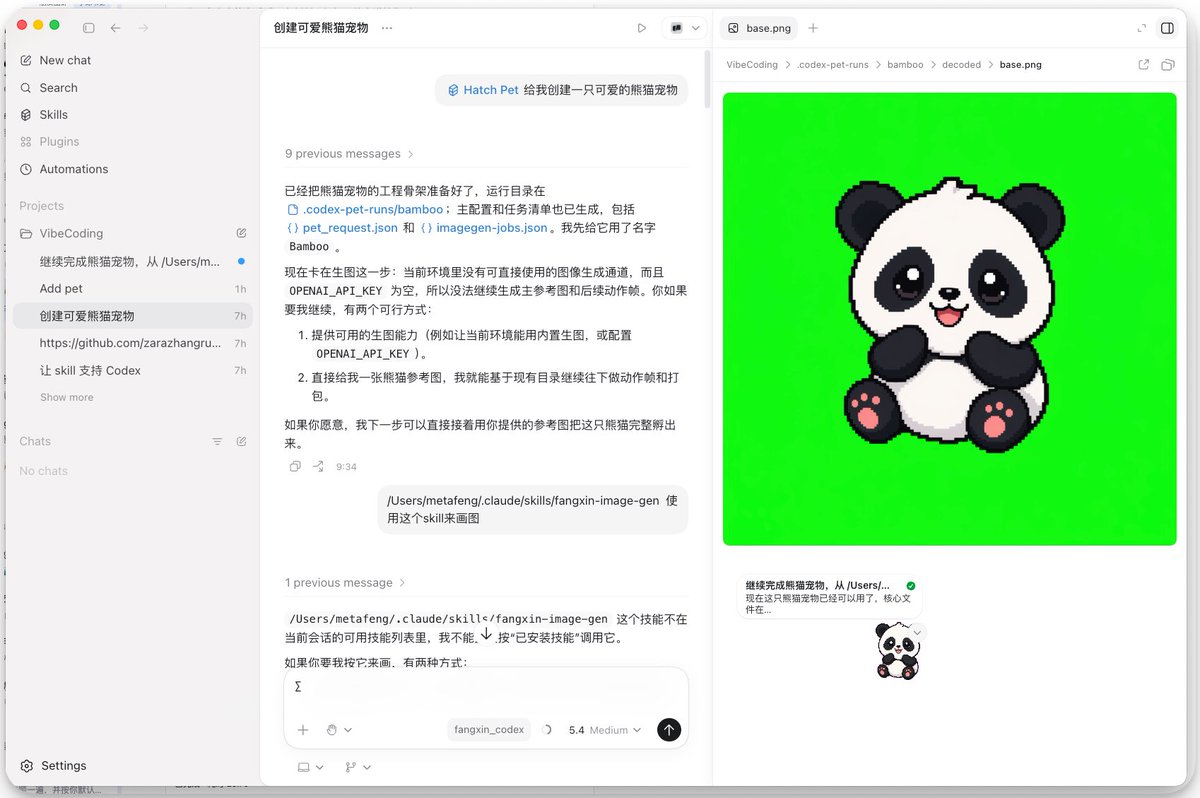
Task: Copy the assistant message
Action: 294,467
